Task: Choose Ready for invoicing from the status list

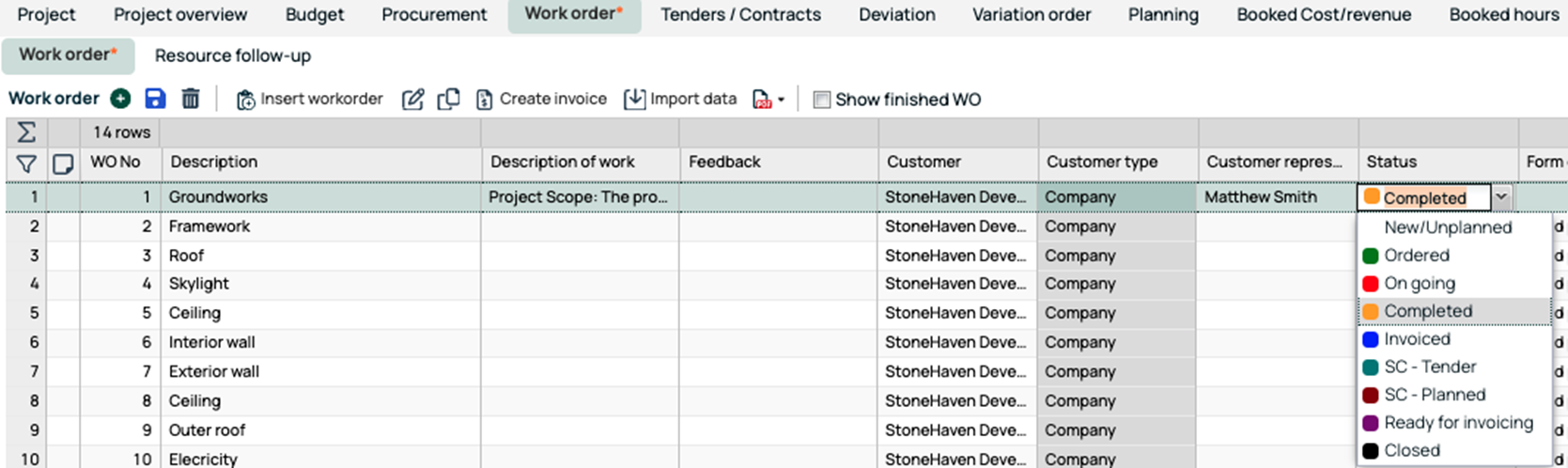Action: 1458,423
